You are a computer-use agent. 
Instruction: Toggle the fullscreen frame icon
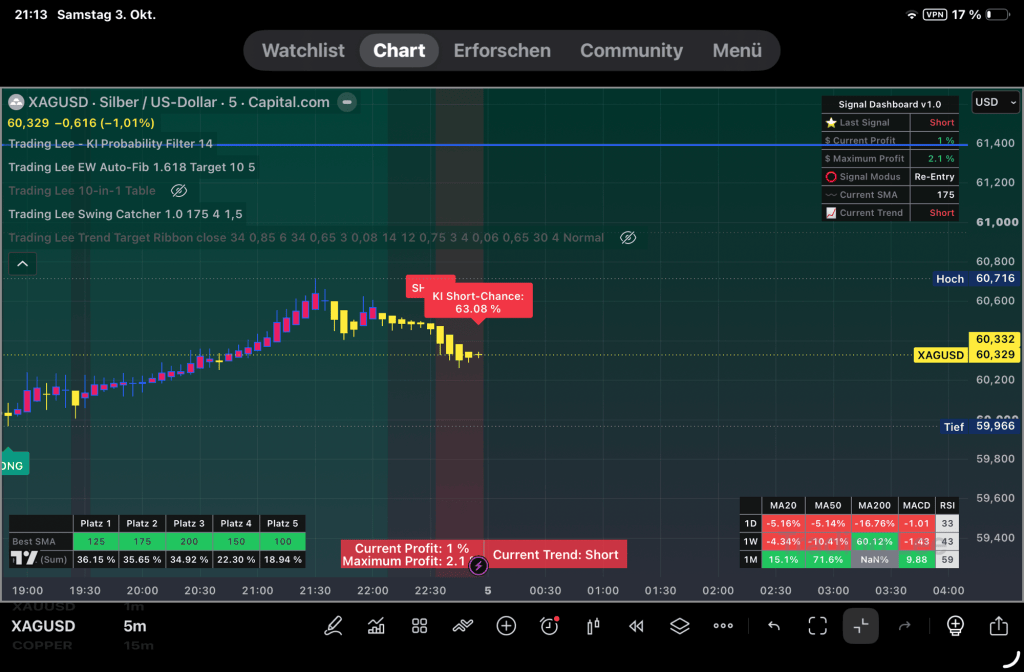(818, 626)
